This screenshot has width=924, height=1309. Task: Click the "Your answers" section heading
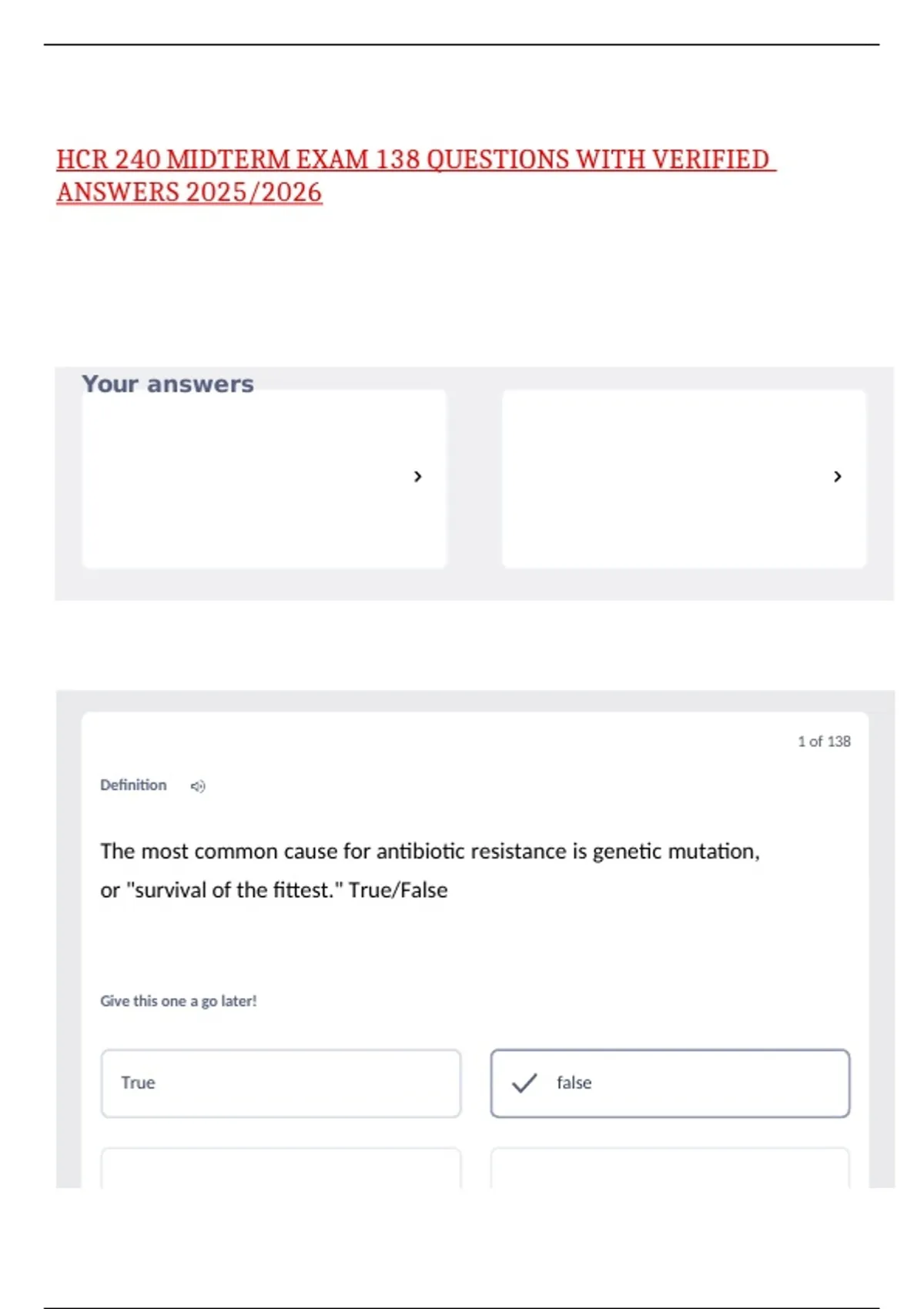(168, 383)
